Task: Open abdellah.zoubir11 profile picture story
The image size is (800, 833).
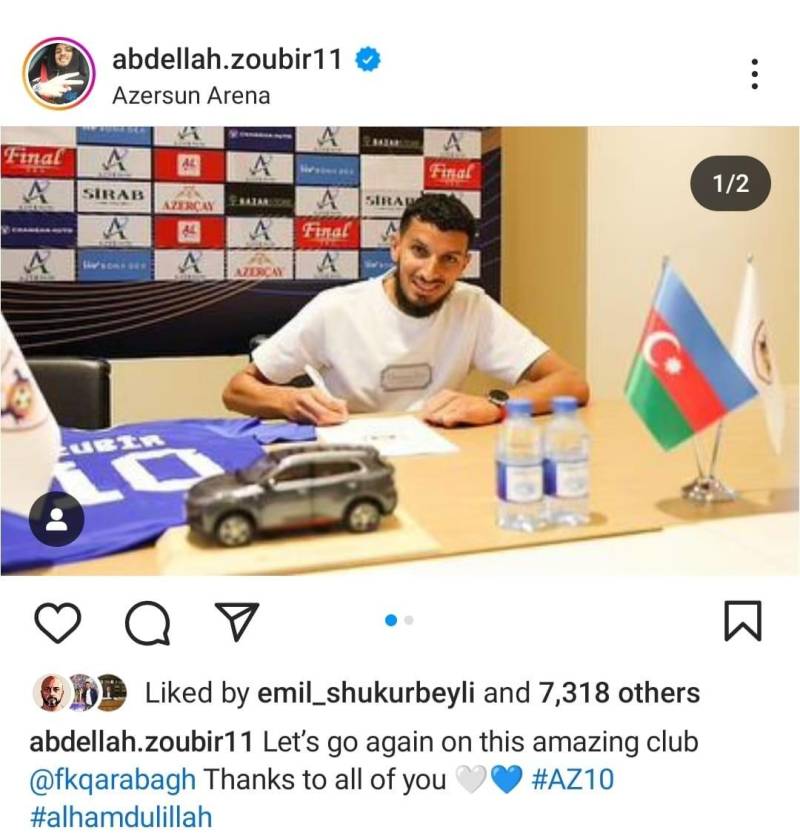Action: (x=58, y=73)
